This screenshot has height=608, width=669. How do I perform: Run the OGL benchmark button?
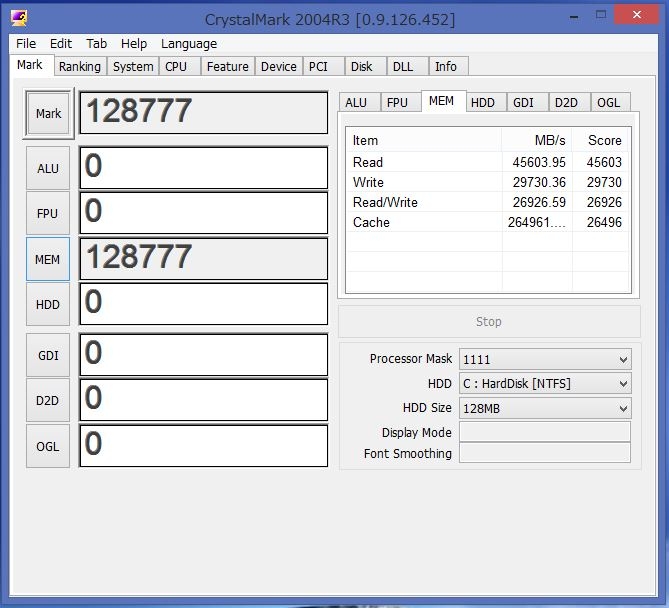tap(48, 446)
